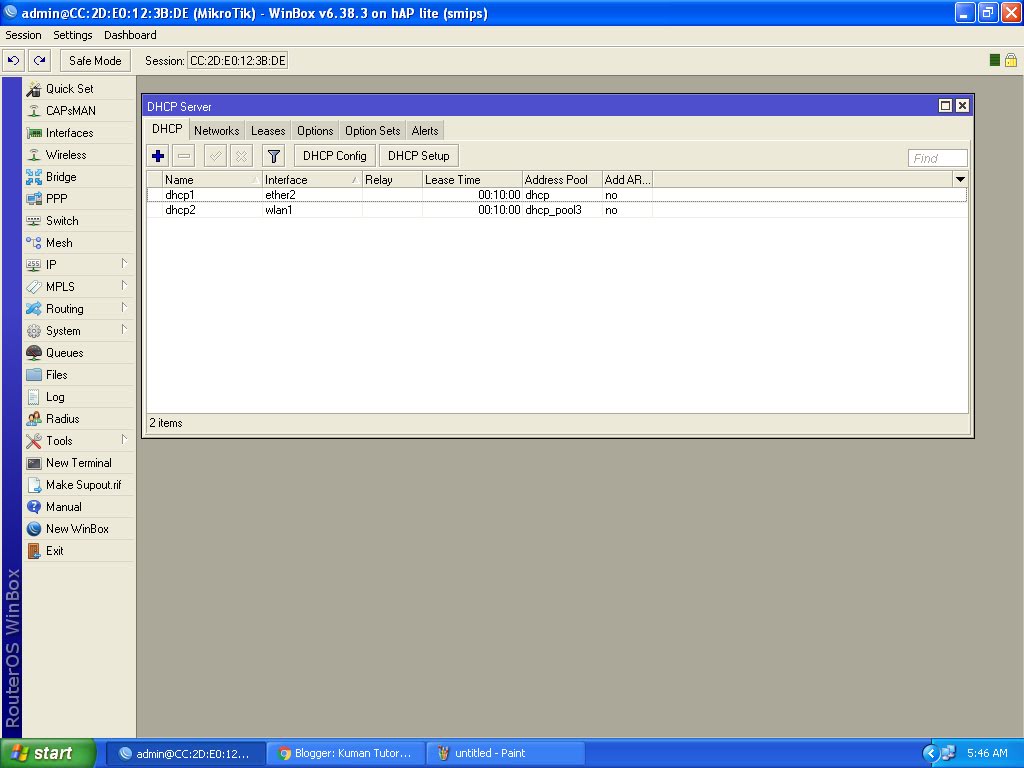Viewport: 1024px width, 768px height.
Task: Click the Find search field
Action: [x=937, y=158]
